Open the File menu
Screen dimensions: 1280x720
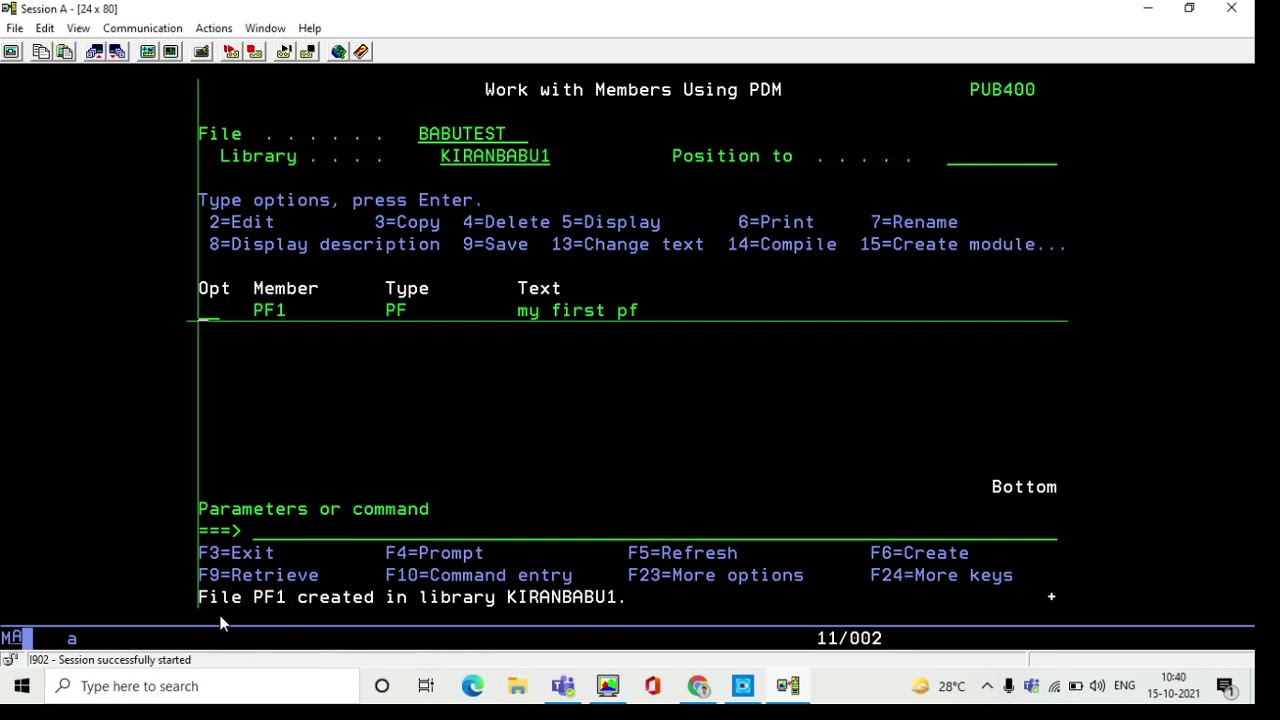click(15, 28)
